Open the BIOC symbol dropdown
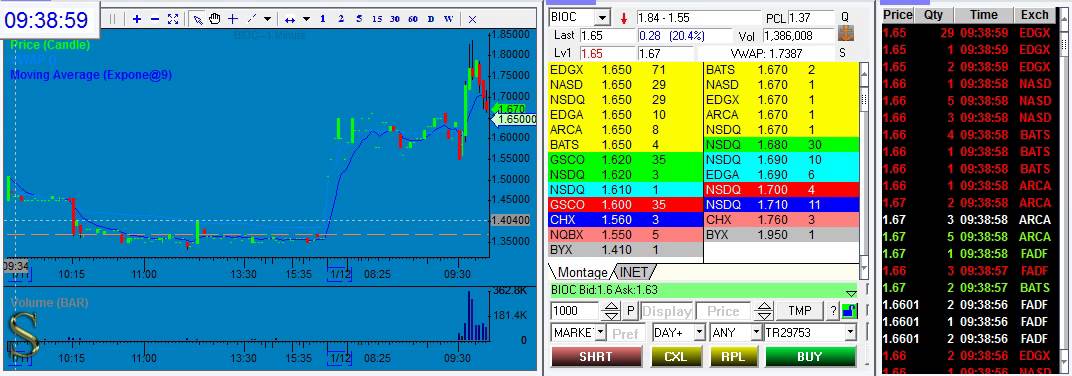The image size is (1072, 376). pos(602,17)
